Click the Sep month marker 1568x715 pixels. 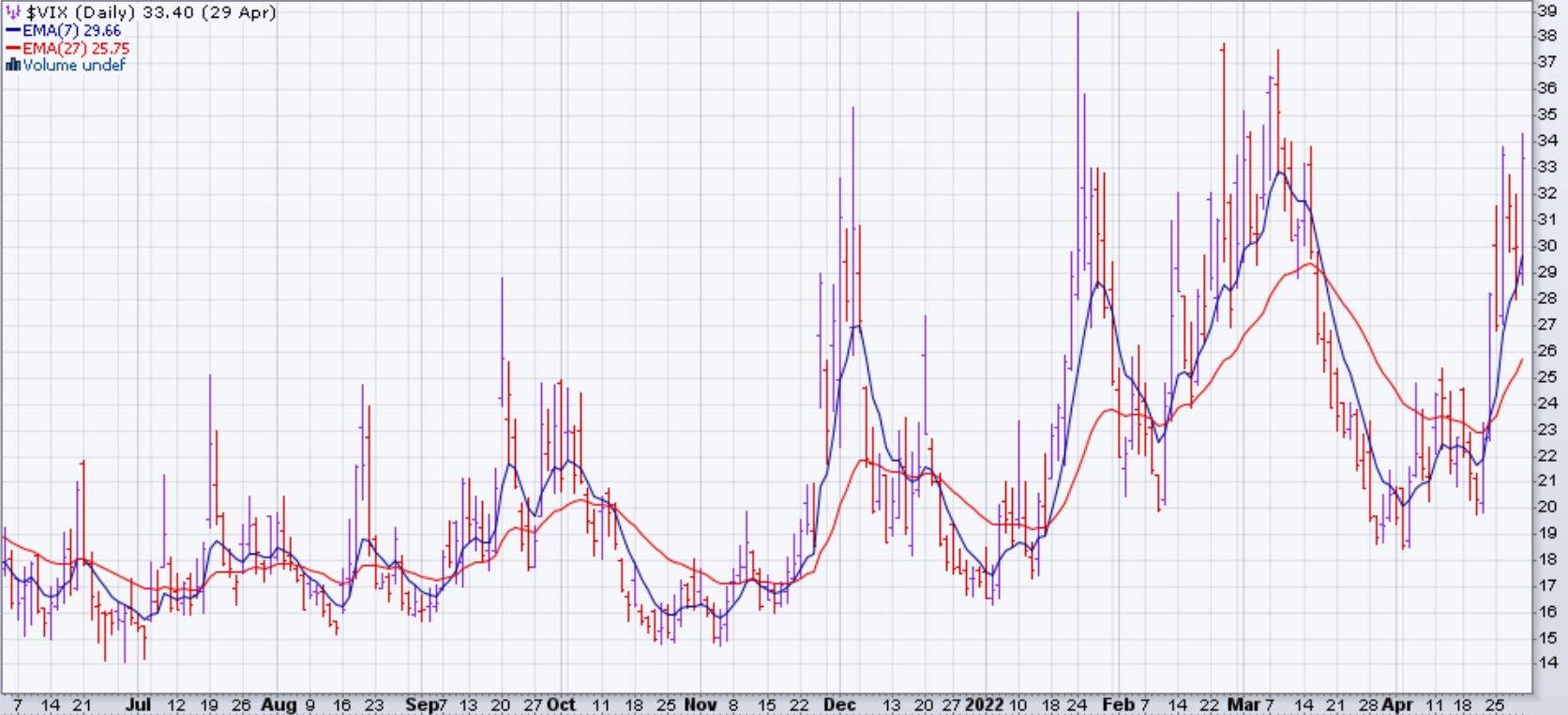(421, 705)
